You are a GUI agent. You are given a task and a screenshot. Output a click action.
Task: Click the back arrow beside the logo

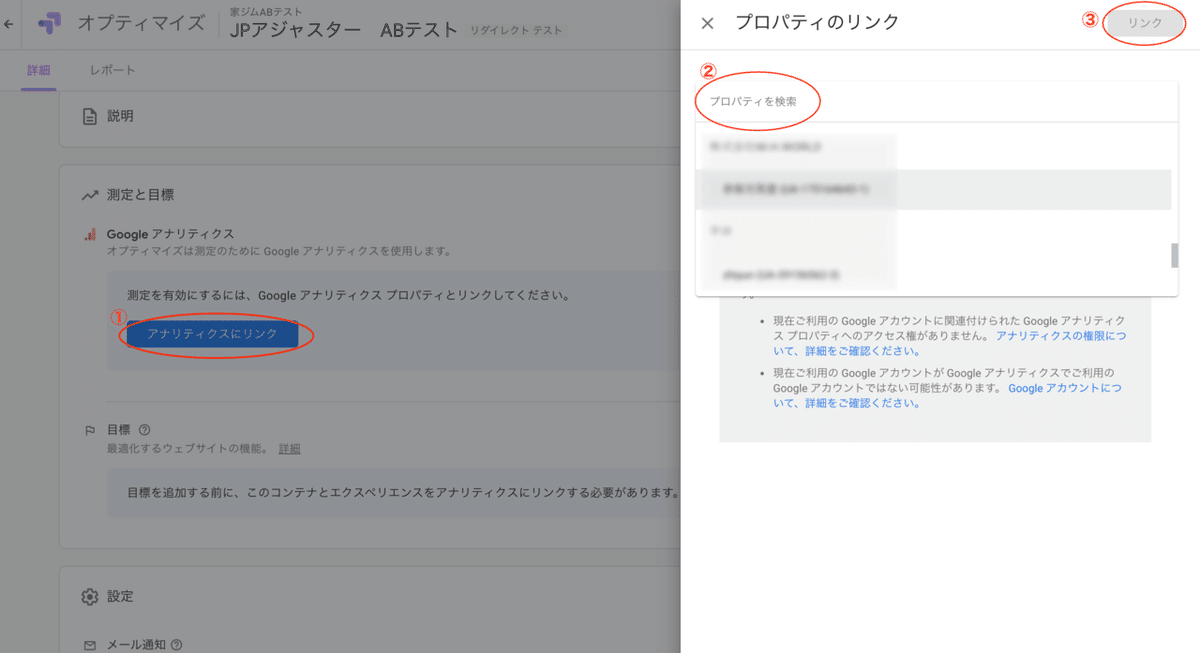(10, 22)
